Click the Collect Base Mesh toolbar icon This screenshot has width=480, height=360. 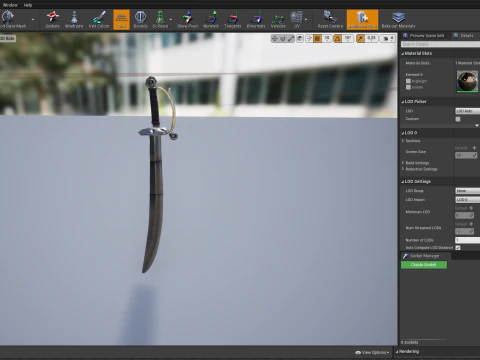coord(12,19)
